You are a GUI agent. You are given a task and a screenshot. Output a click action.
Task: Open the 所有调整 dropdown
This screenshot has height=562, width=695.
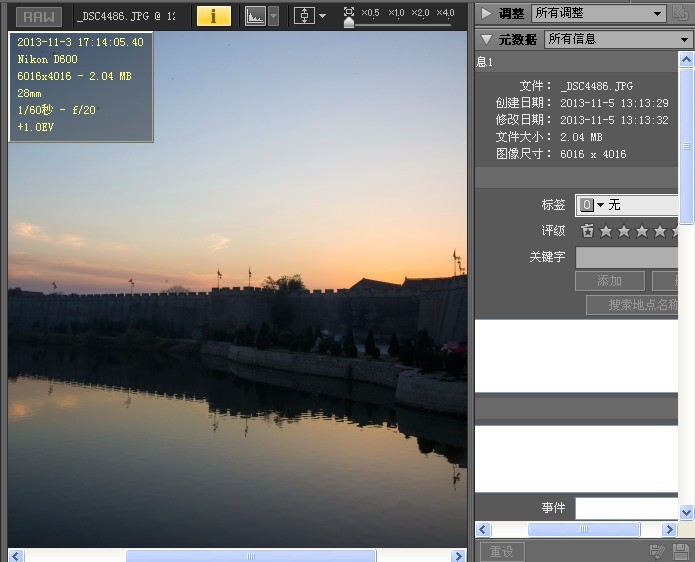click(x=598, y=14)
